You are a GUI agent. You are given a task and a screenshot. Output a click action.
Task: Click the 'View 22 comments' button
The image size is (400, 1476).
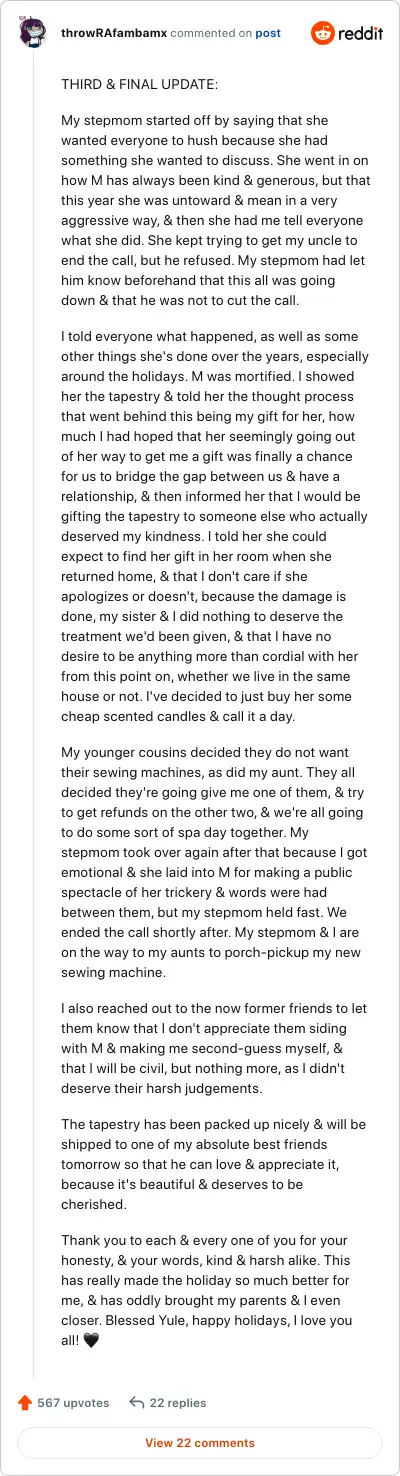(x=200, y=1443)
